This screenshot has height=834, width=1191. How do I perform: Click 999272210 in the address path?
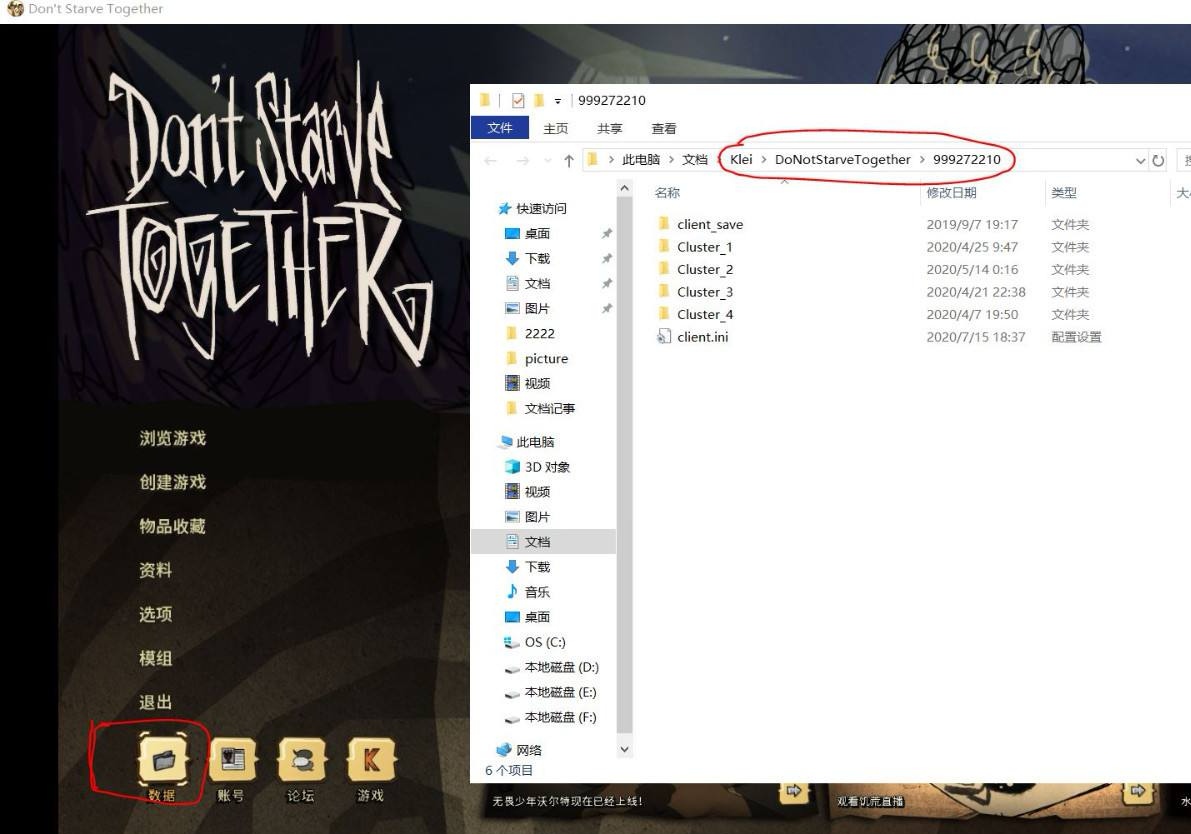[x=966, y=160]
